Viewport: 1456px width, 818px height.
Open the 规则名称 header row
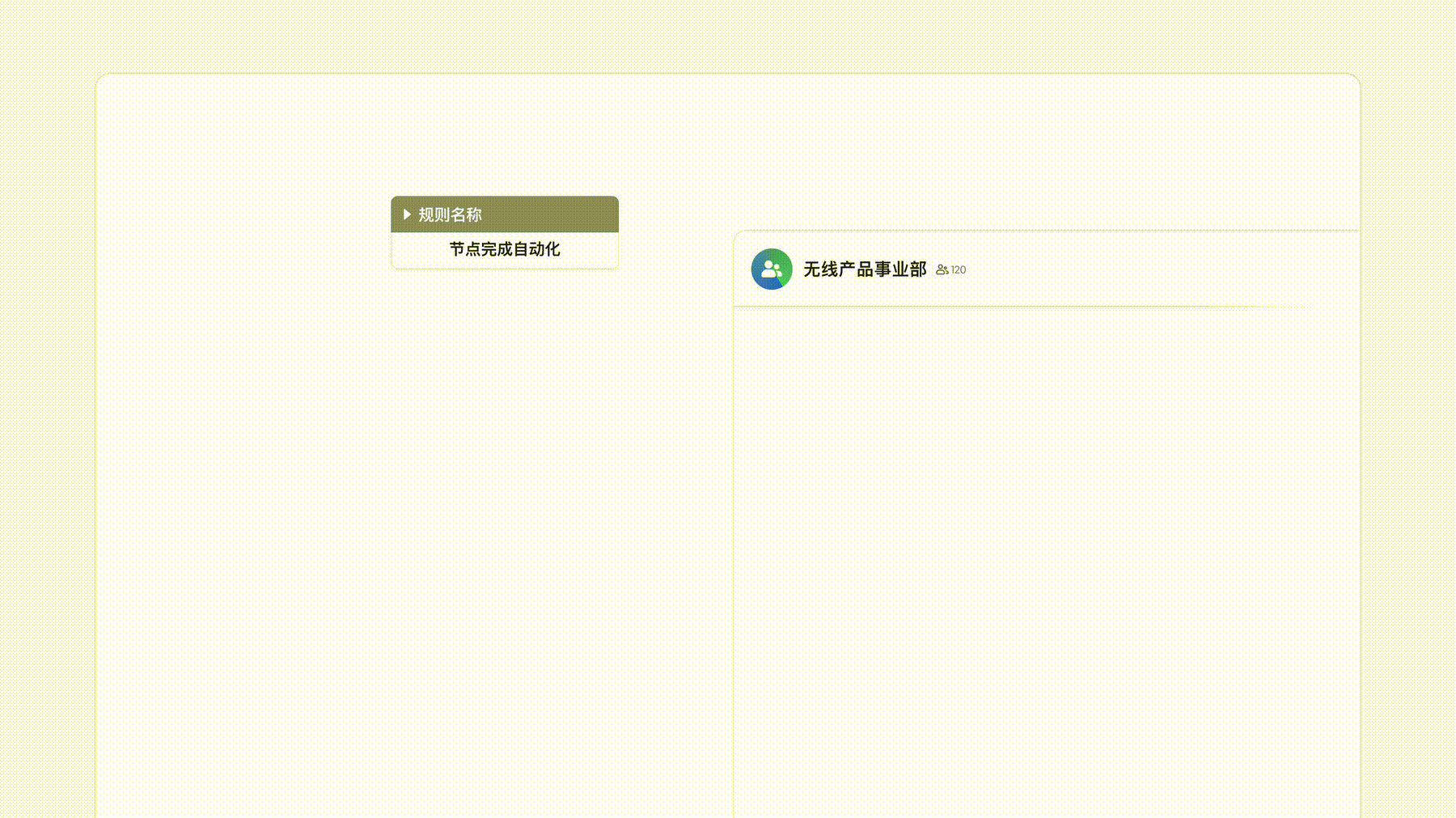(x=503, y=214)
